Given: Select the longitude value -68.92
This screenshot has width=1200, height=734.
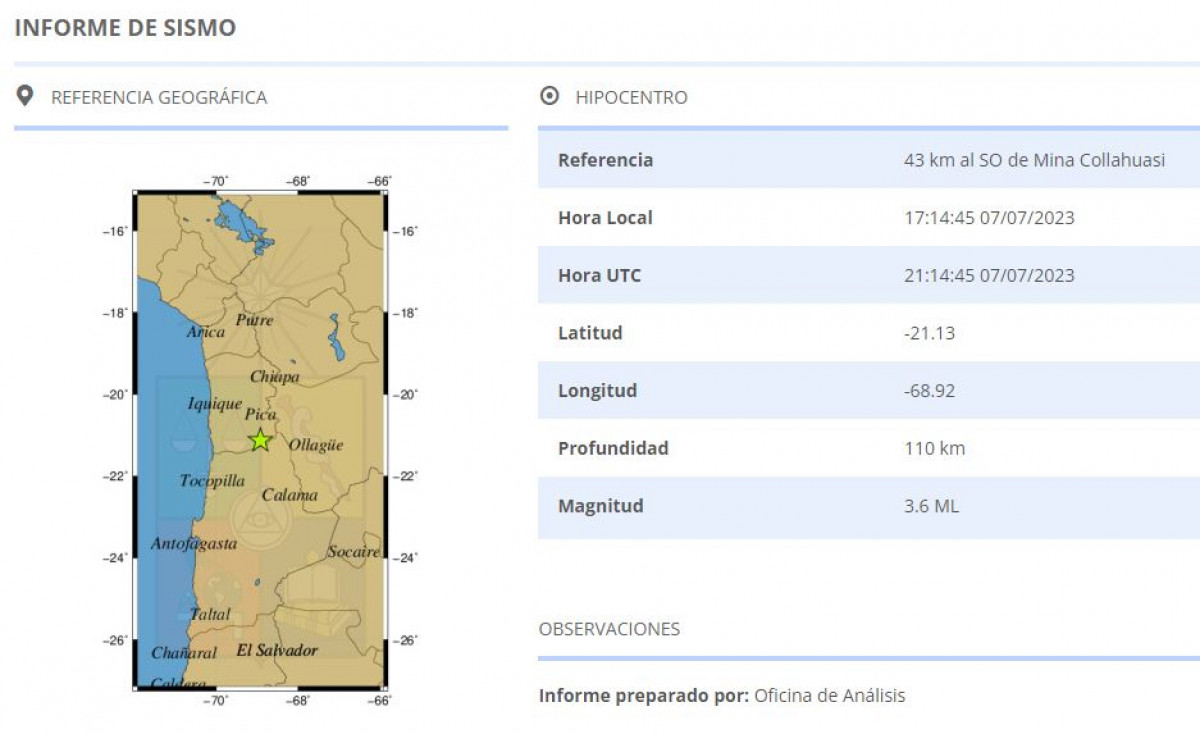Looking at the screenshot, I should [x=929, y=391].
